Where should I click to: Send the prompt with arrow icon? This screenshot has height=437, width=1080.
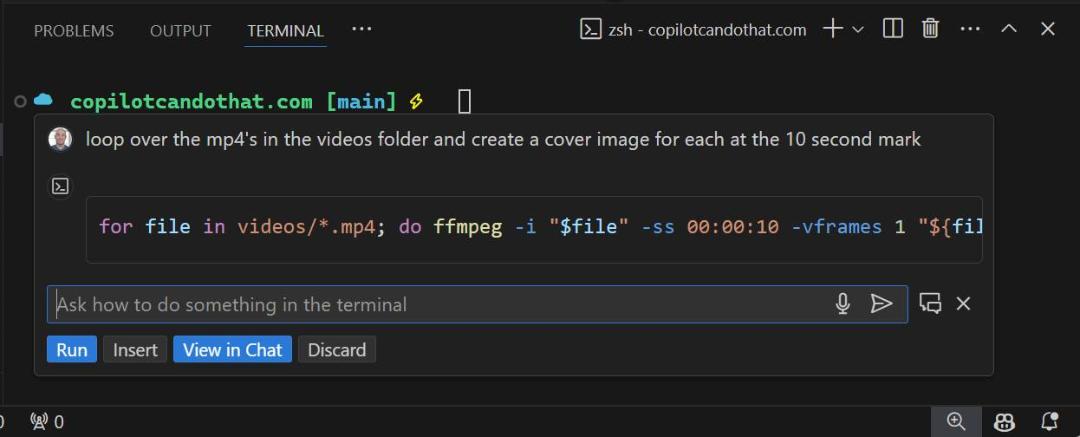[881, 304]
